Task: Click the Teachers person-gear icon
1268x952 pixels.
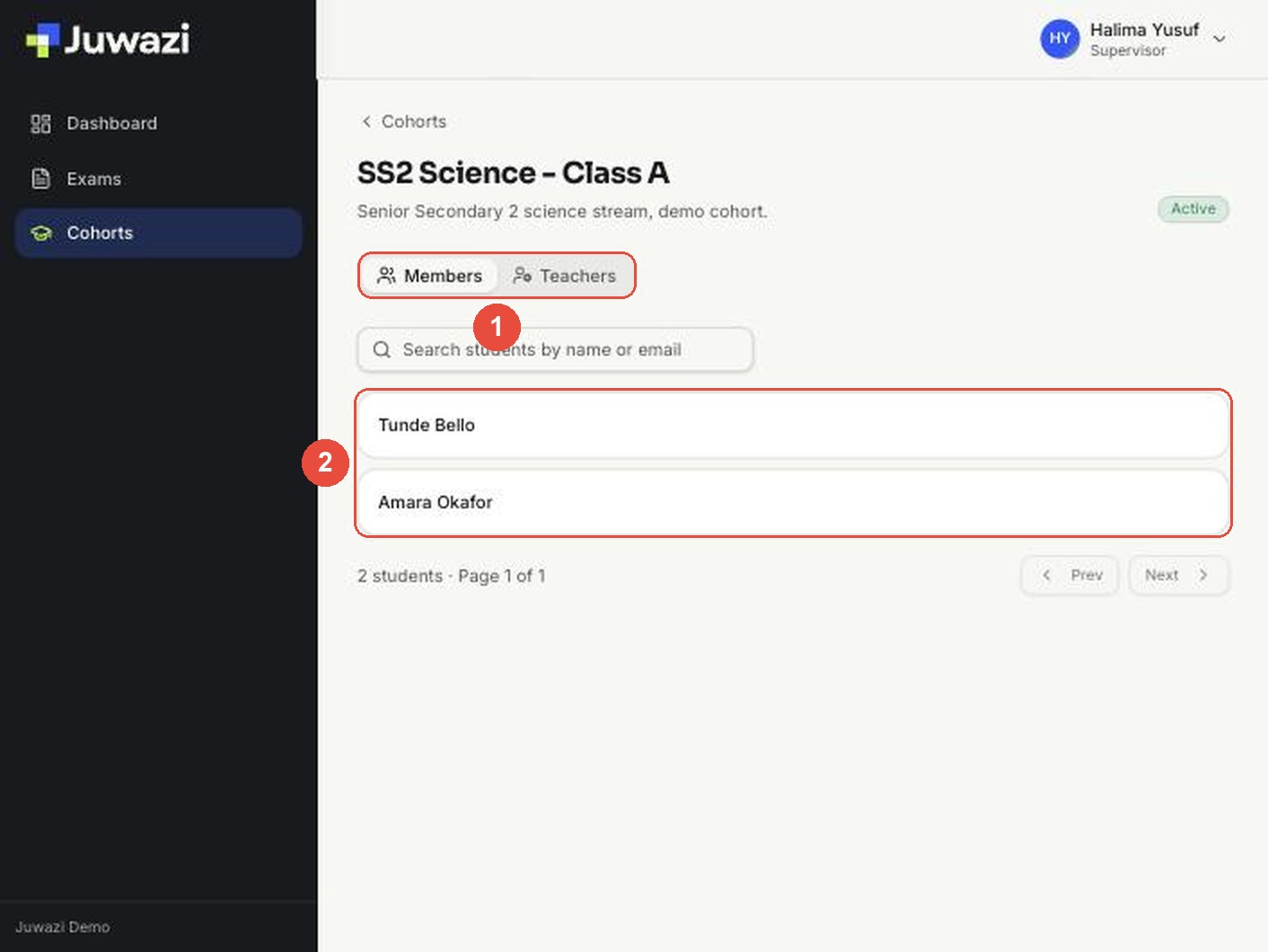Action: (x=522, y=276)
